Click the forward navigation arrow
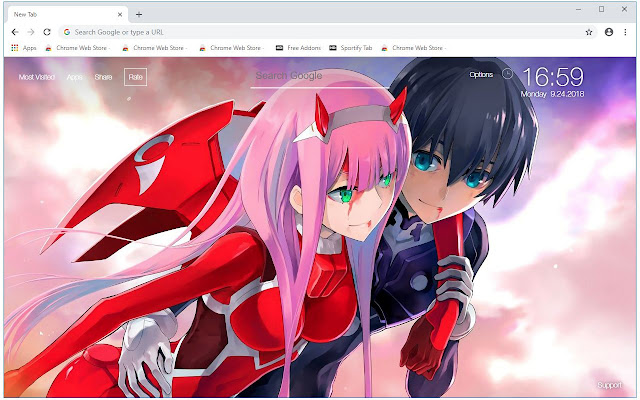This screenshot has height=400, width=640. pyautogui.click(x=31, y=32)
